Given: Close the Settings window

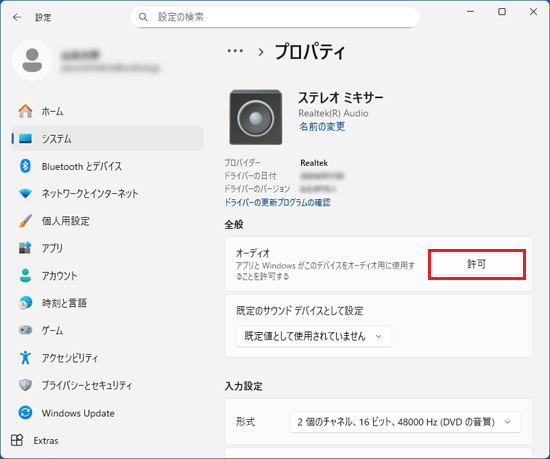Looking at the screenshot, I should [x=533, y=12].
